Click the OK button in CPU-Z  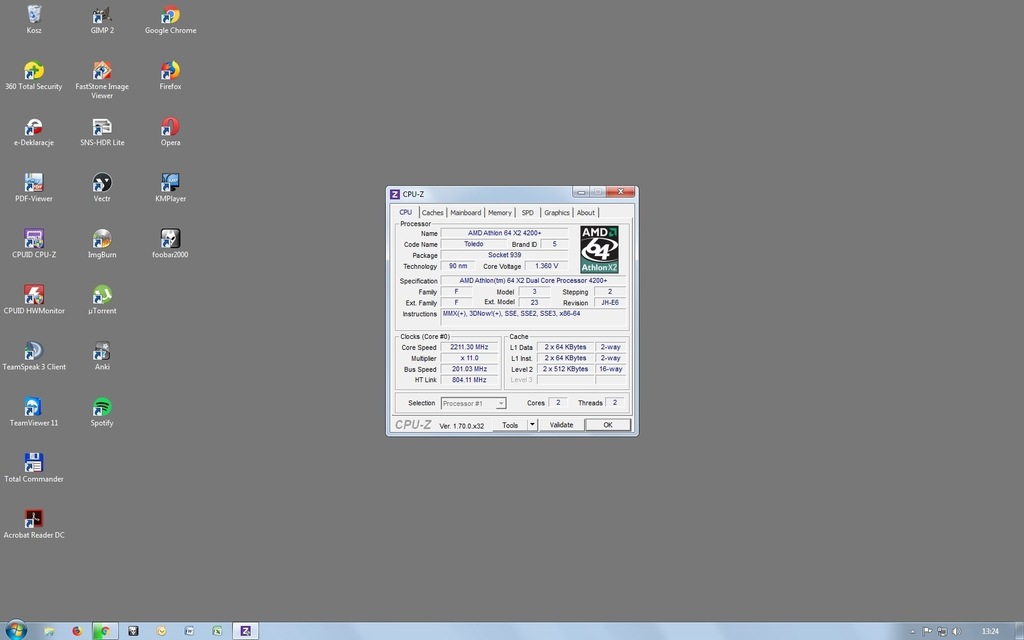(x=608, y=425)
